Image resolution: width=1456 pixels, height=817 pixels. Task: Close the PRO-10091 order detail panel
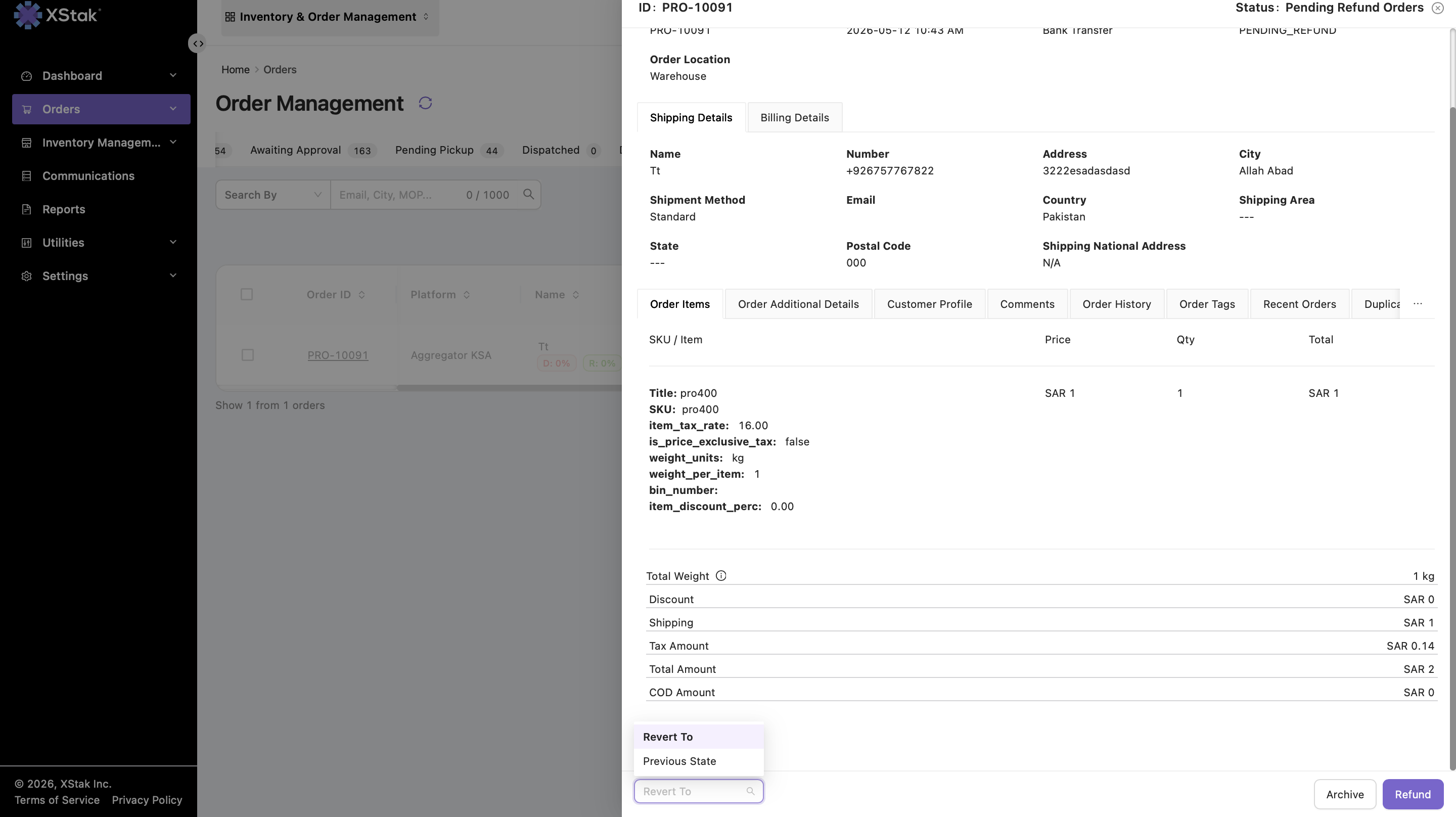[x=1437, y=8]
